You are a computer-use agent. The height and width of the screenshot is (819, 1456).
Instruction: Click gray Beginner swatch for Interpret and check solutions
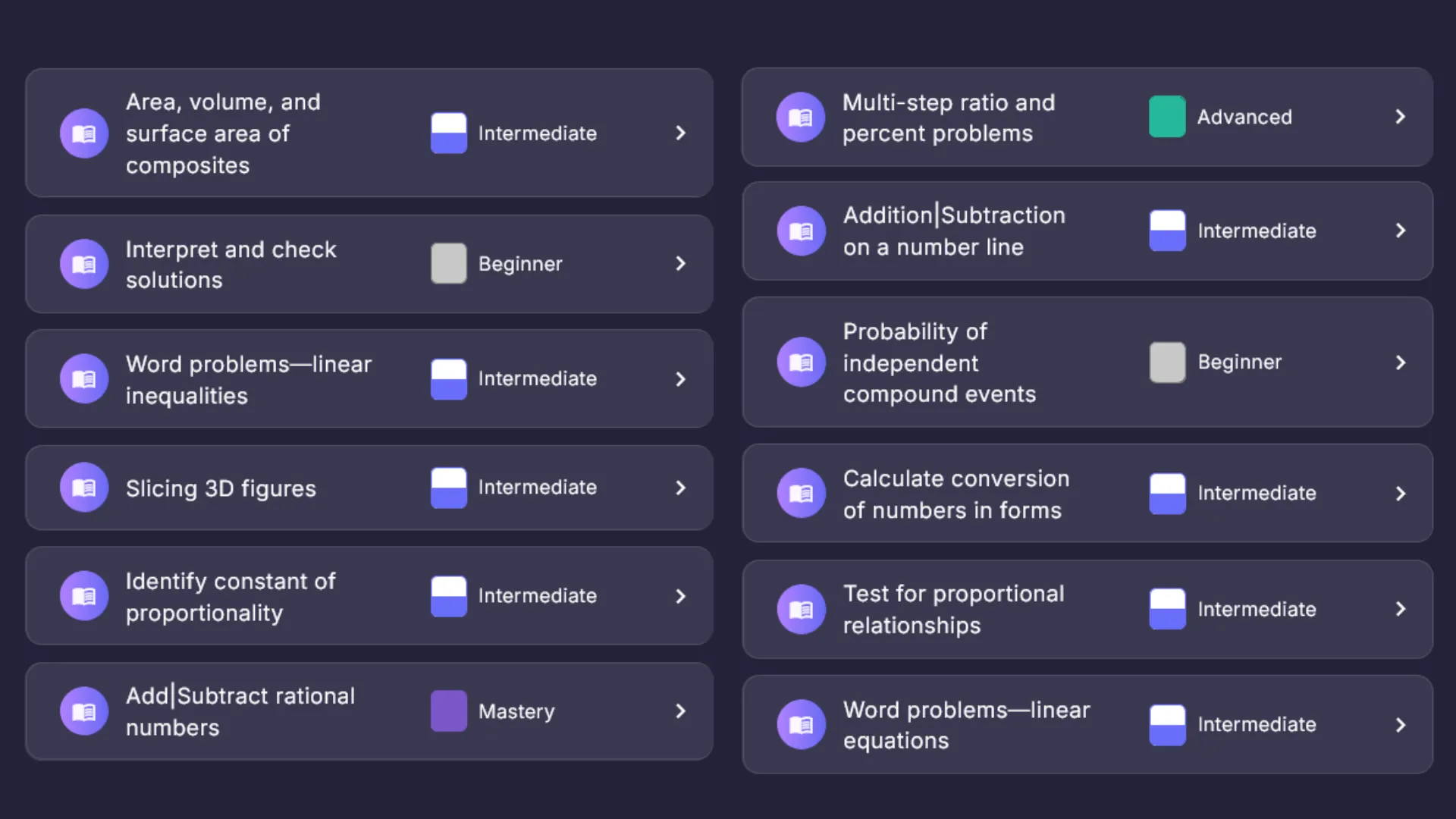[449, 264]
